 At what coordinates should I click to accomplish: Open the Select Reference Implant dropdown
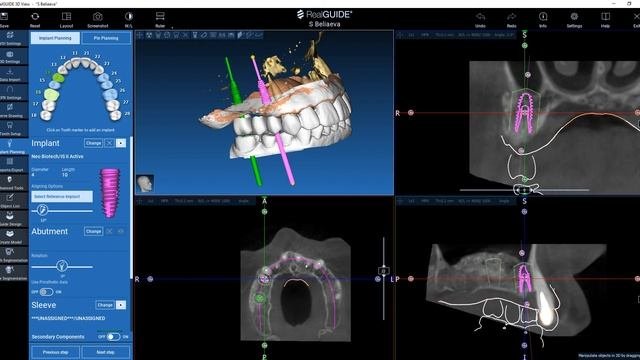[x=62, y=196]
